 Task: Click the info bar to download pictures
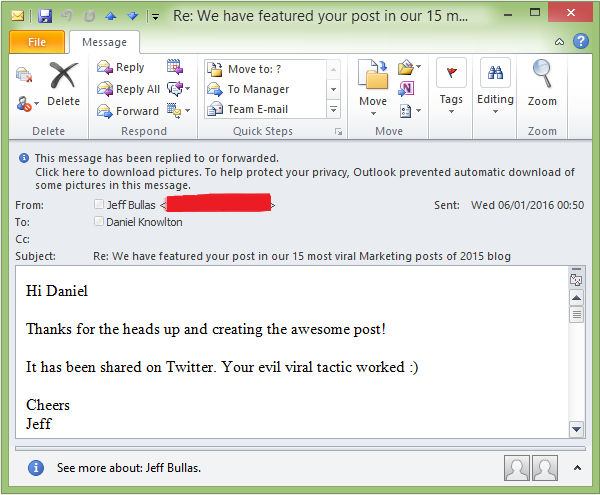(x=300, y=171)
